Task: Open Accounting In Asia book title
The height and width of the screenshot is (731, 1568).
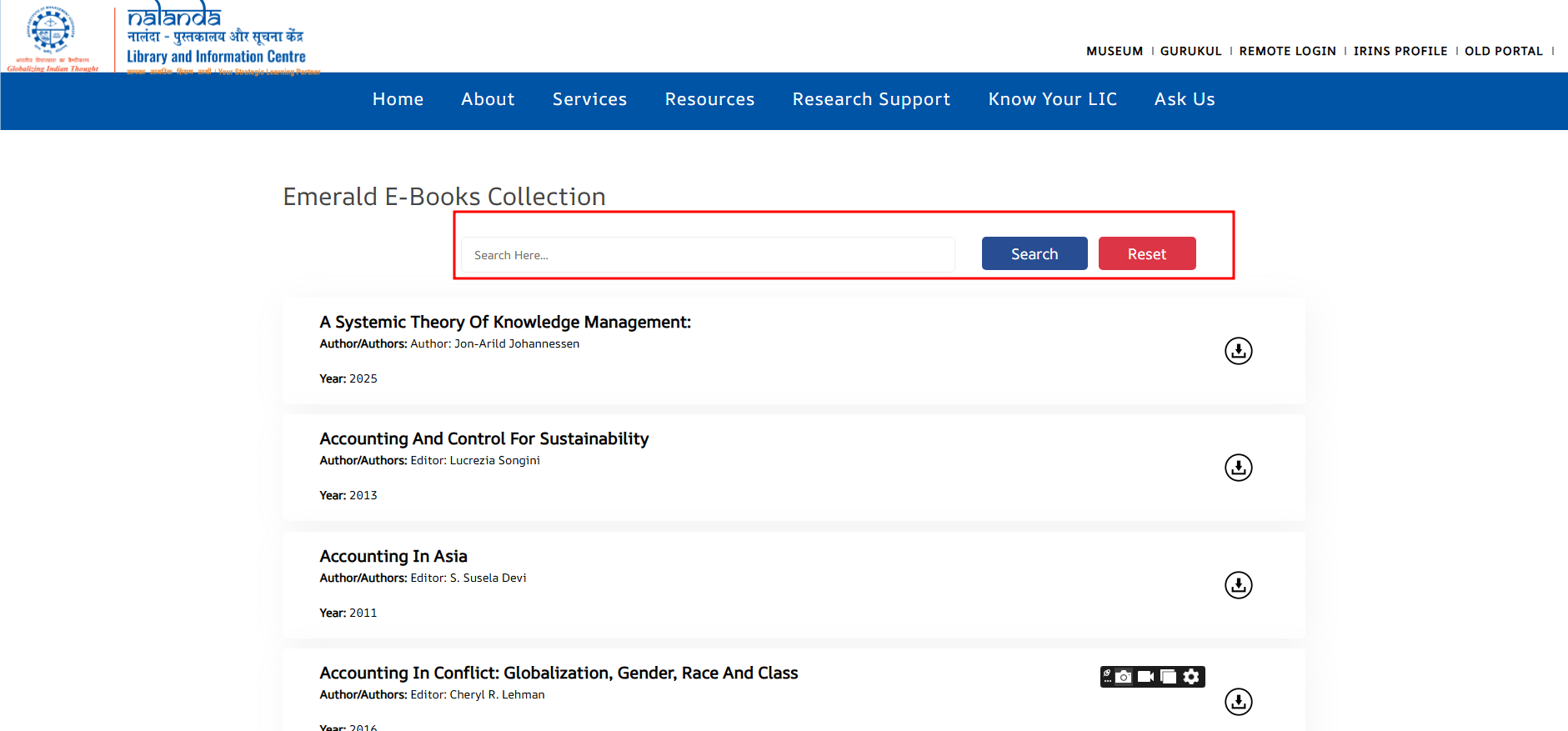Action: pyautogui.click(x=393, y=556)
